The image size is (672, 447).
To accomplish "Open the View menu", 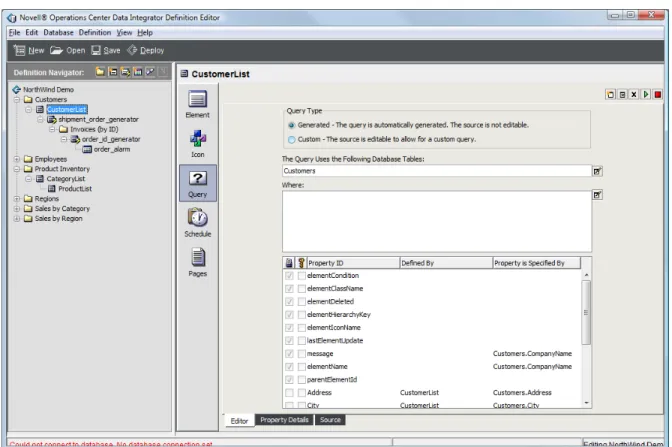I will [124, 33].
